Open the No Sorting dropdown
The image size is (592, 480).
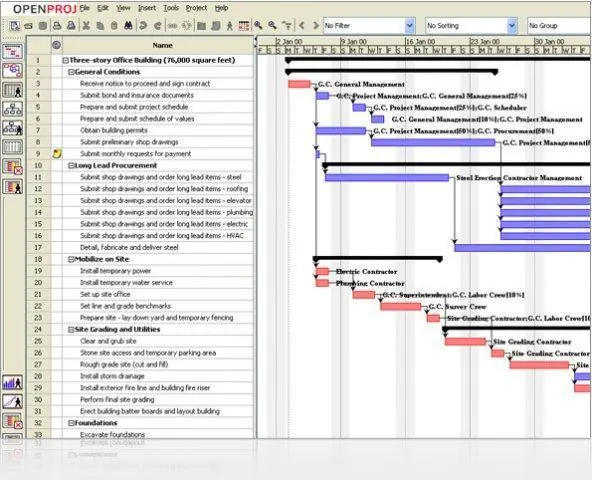click(x=512, y=26)
